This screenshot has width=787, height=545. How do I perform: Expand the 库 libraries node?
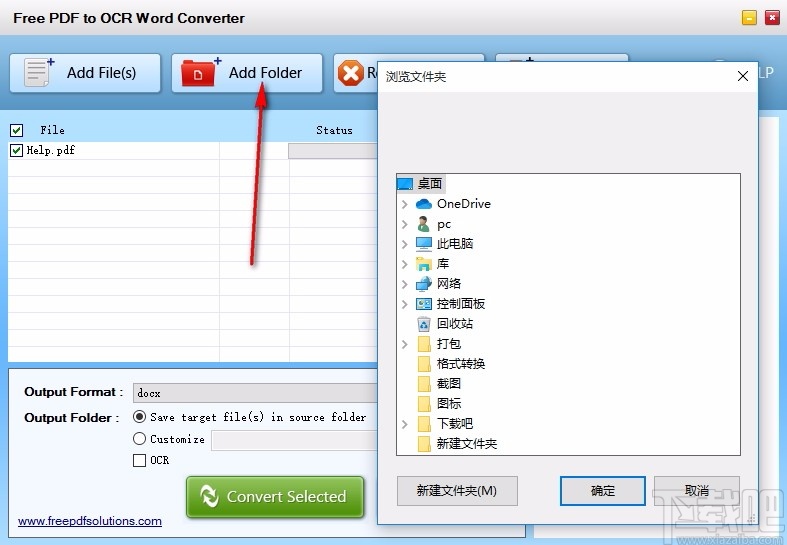coord(405,264)
